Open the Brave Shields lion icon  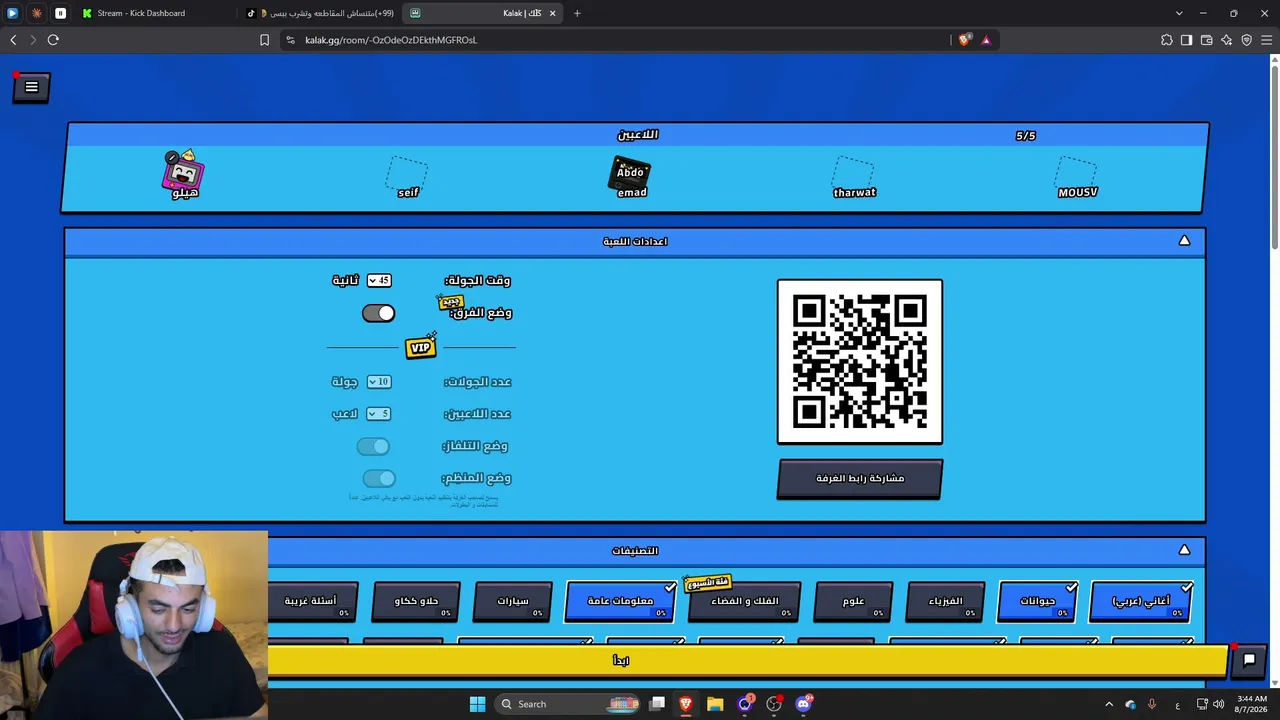(x=964, y=40)
